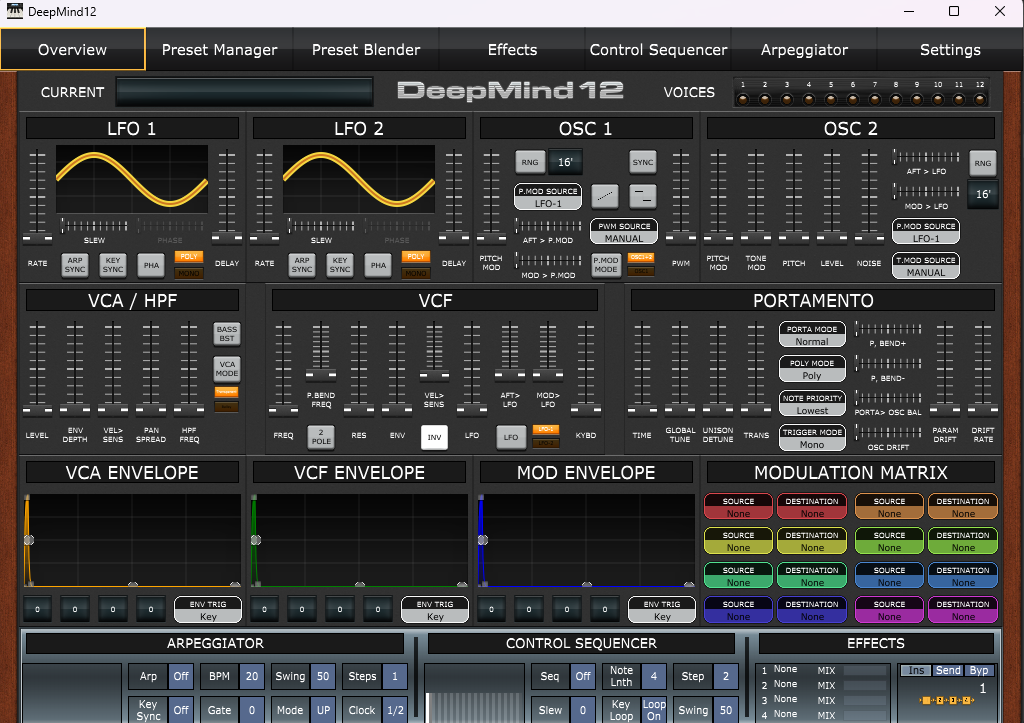The height and width of the screenshot is (723, 1024).
Task: Open the PWM SOURCE dropdown
Action: (624, 232)
